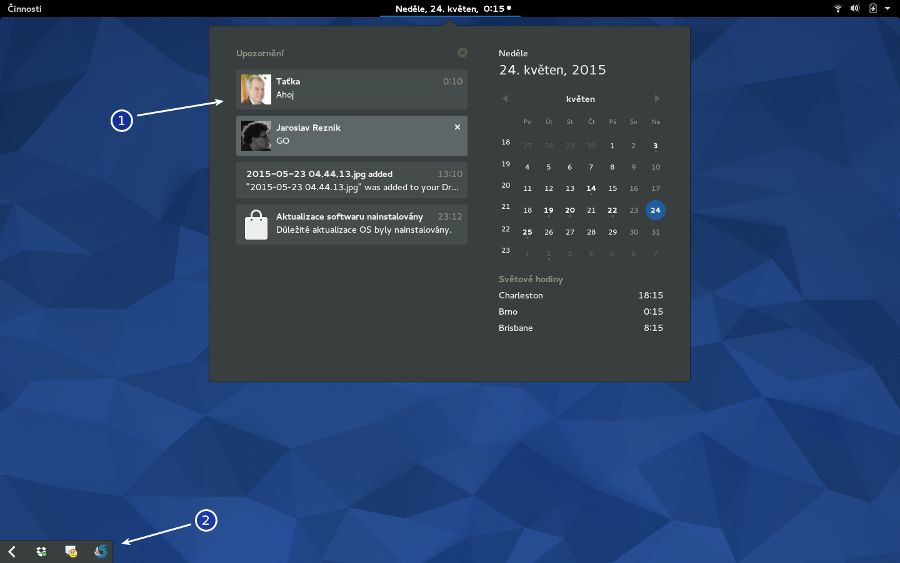Click the Wi-Fi status icon
The width and height of the screenshot is (900, 563).
[837, 8]
